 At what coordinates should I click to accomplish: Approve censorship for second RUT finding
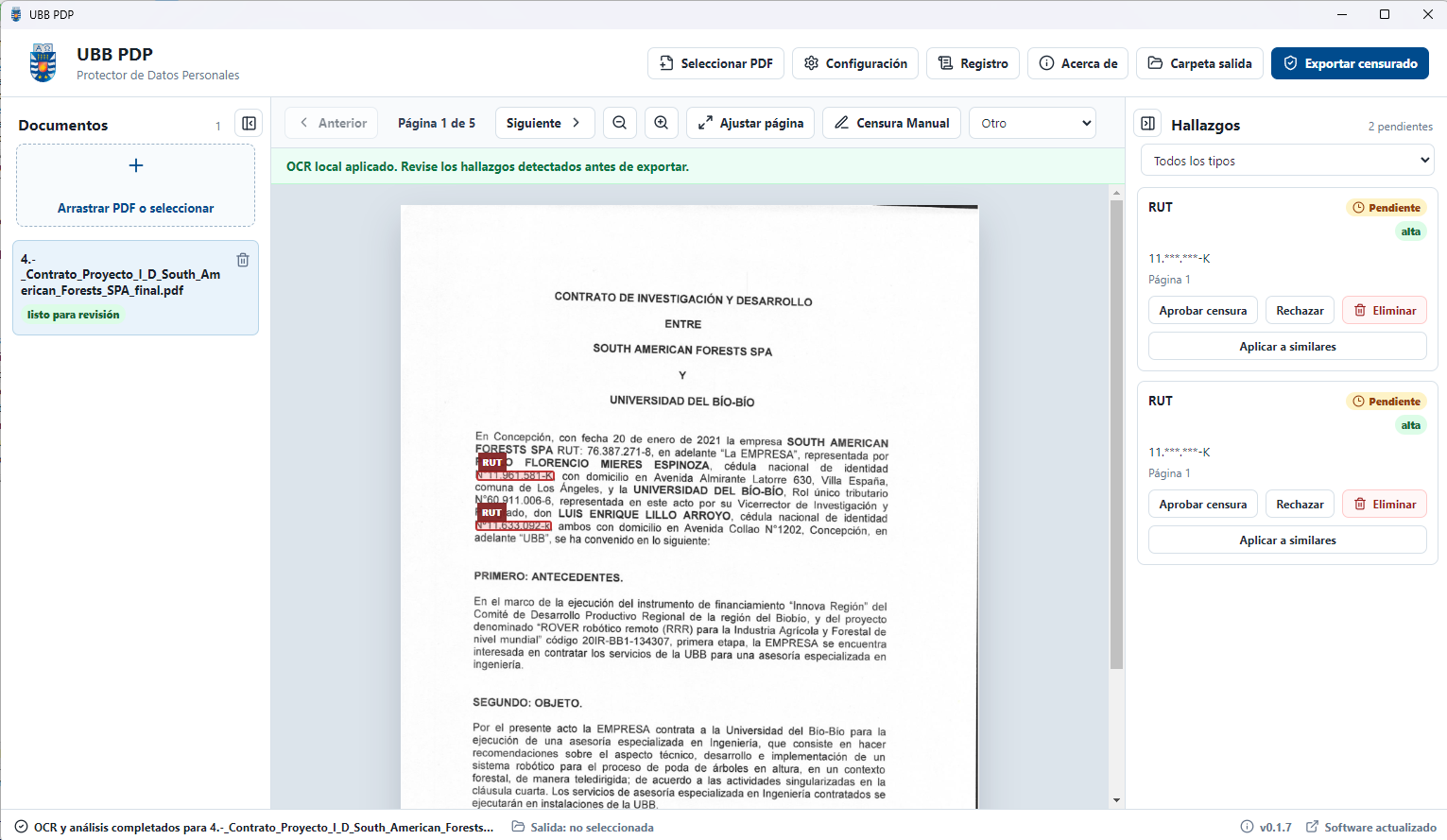click(1203, 505)
